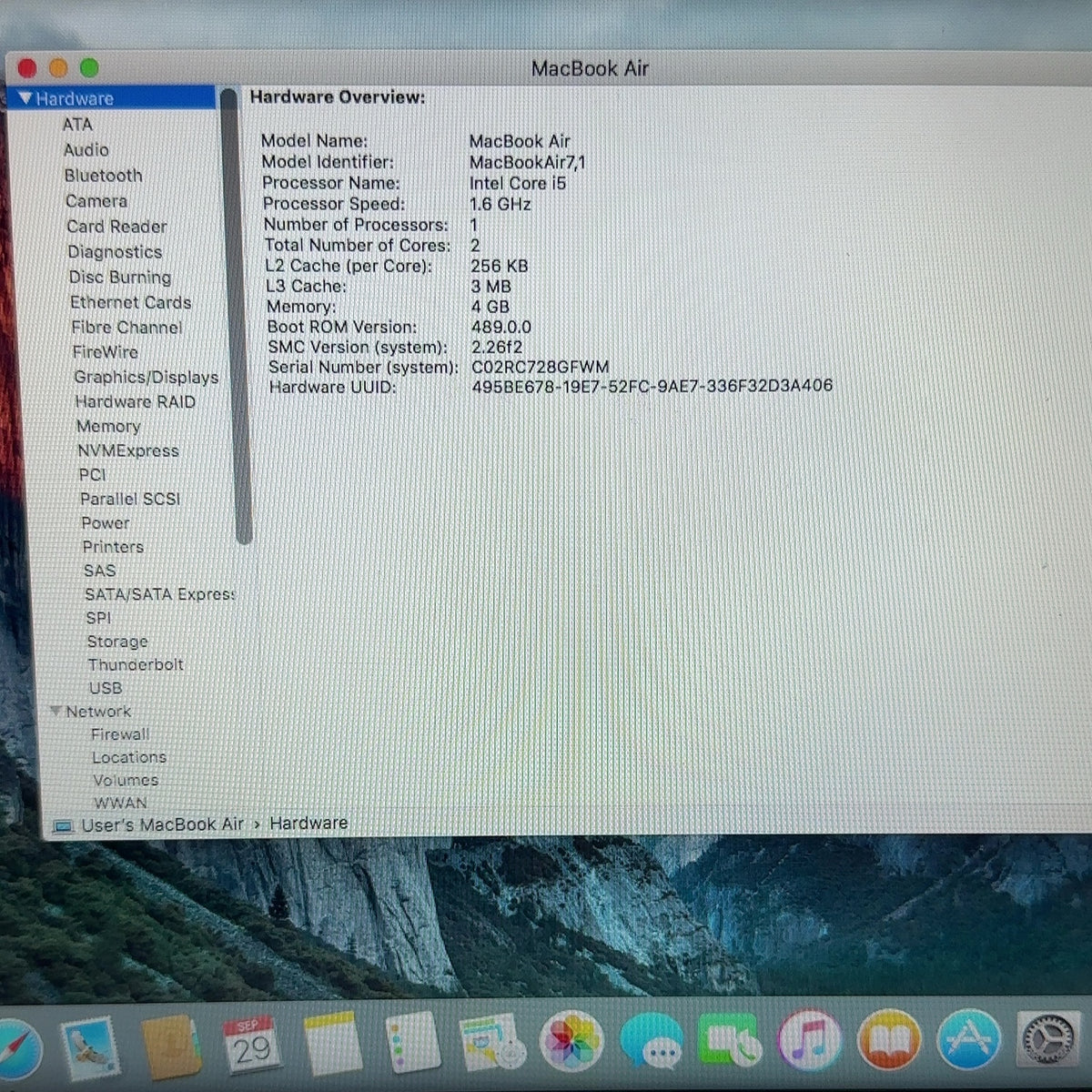Choose Locations under Network
The image size is (1092, 1092).
[x=129, y=757]
